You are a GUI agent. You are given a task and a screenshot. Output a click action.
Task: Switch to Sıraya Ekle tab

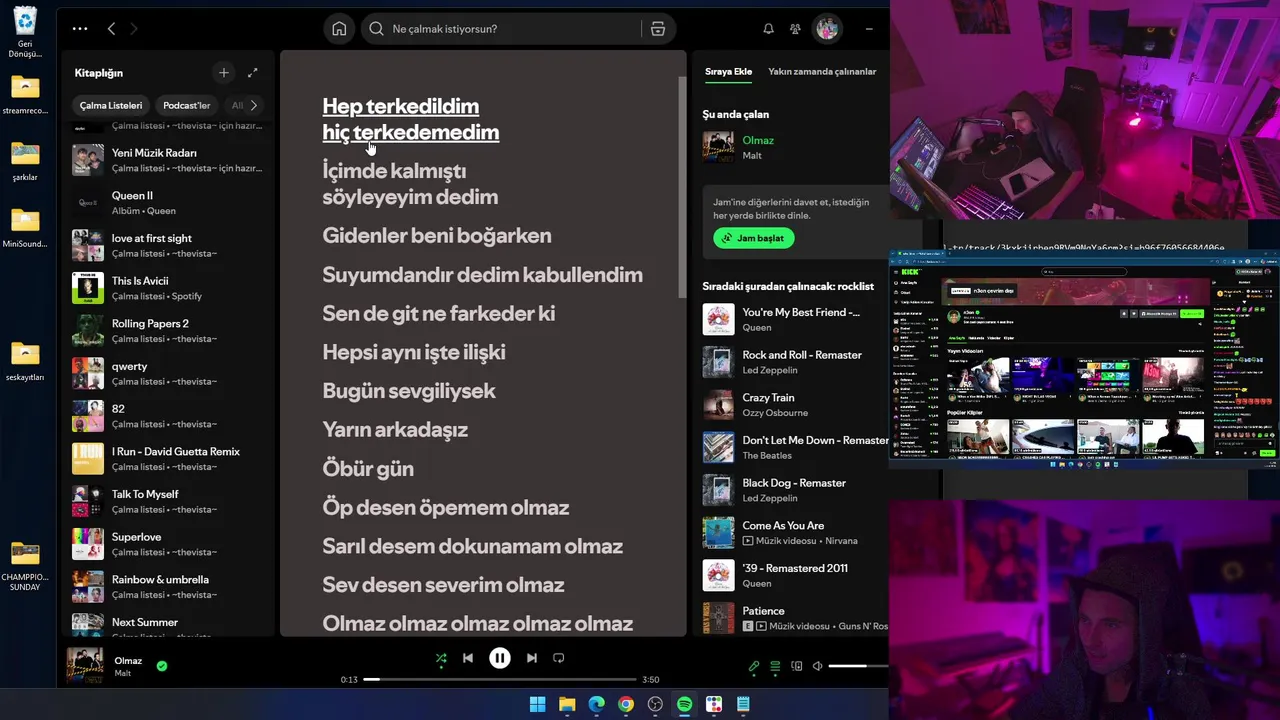[728, 72]
